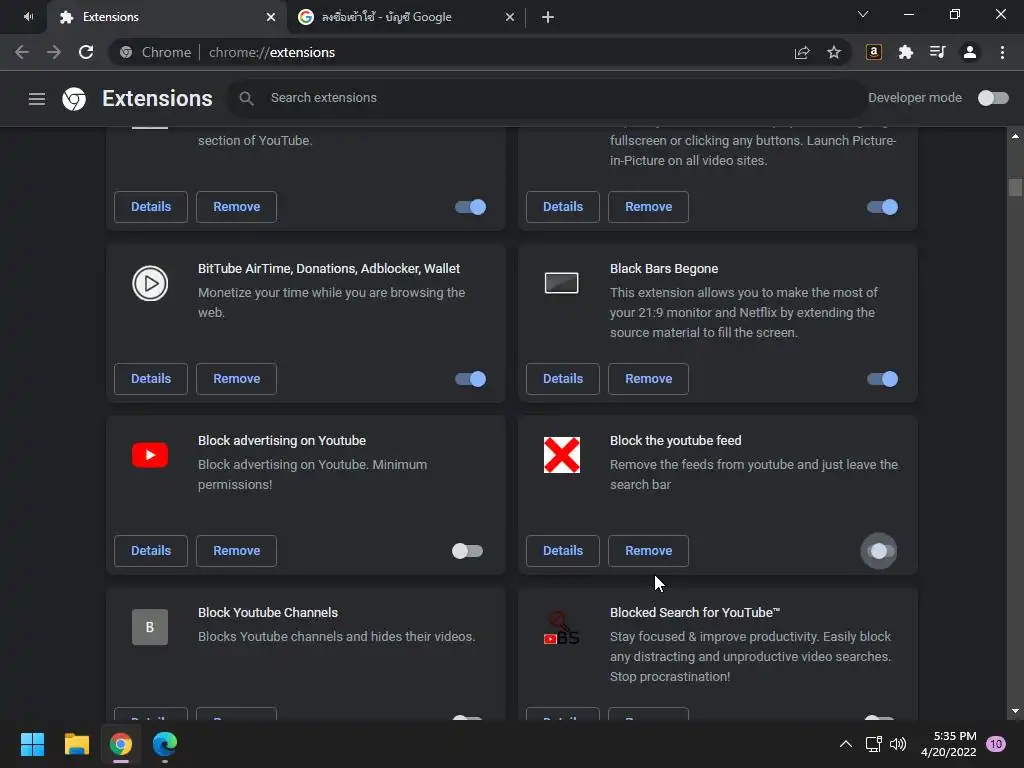Switch to the Google sign-in tab
The image size is (1024, 768).
tap(405, 17)
